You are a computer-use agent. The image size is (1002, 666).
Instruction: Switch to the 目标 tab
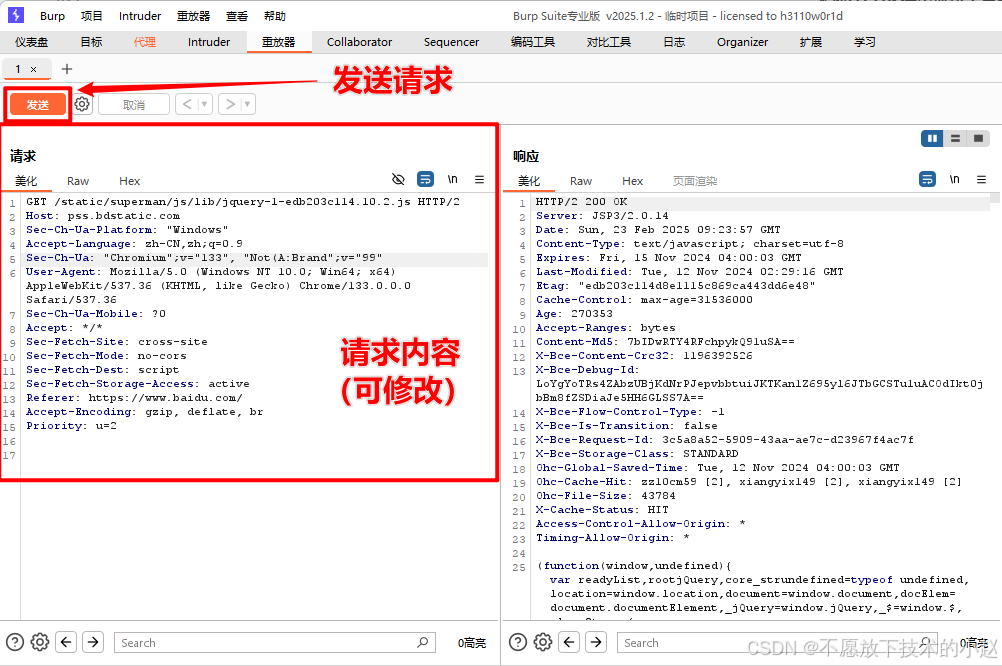(91, 42)
